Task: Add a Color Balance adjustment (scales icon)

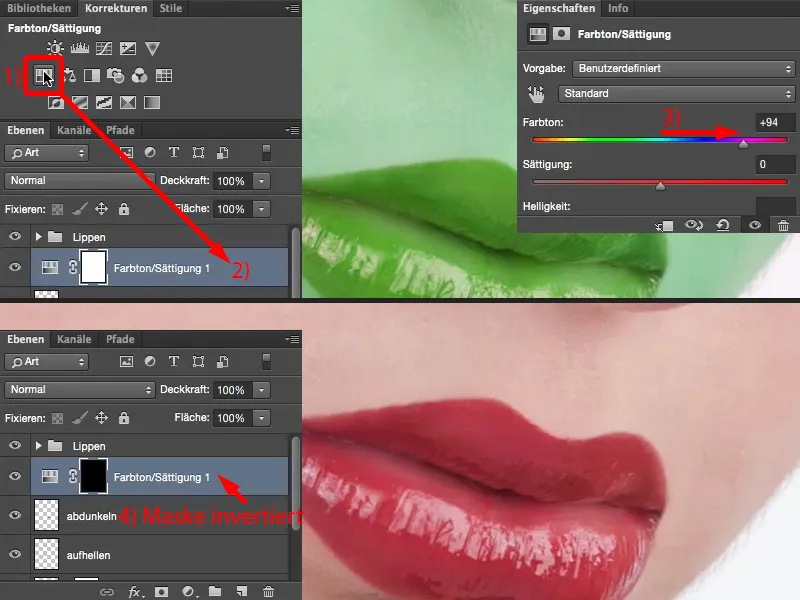Action: 69,76
